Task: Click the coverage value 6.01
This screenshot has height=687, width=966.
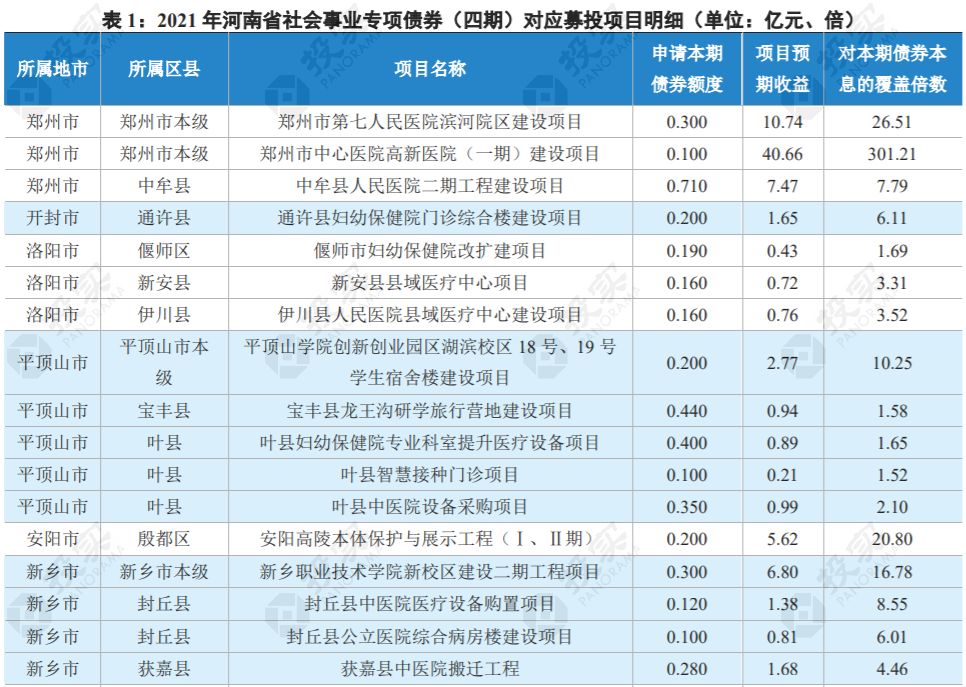Action: [892, 636]
